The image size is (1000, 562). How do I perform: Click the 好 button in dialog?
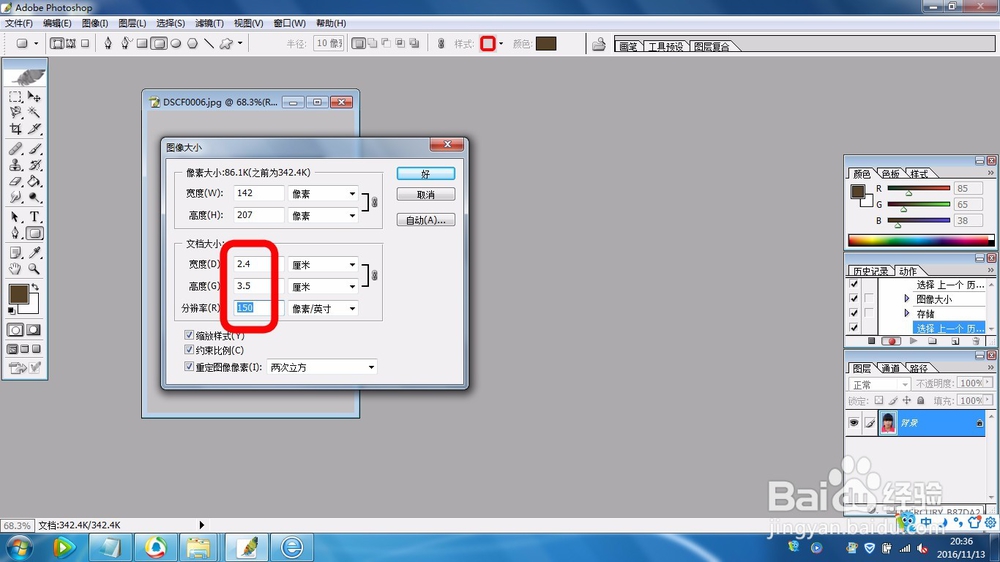(425, 174)
